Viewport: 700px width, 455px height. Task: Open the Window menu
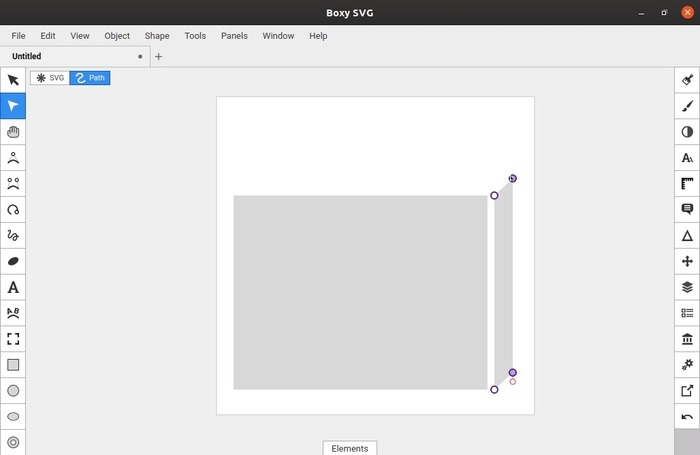coord(278,36)
